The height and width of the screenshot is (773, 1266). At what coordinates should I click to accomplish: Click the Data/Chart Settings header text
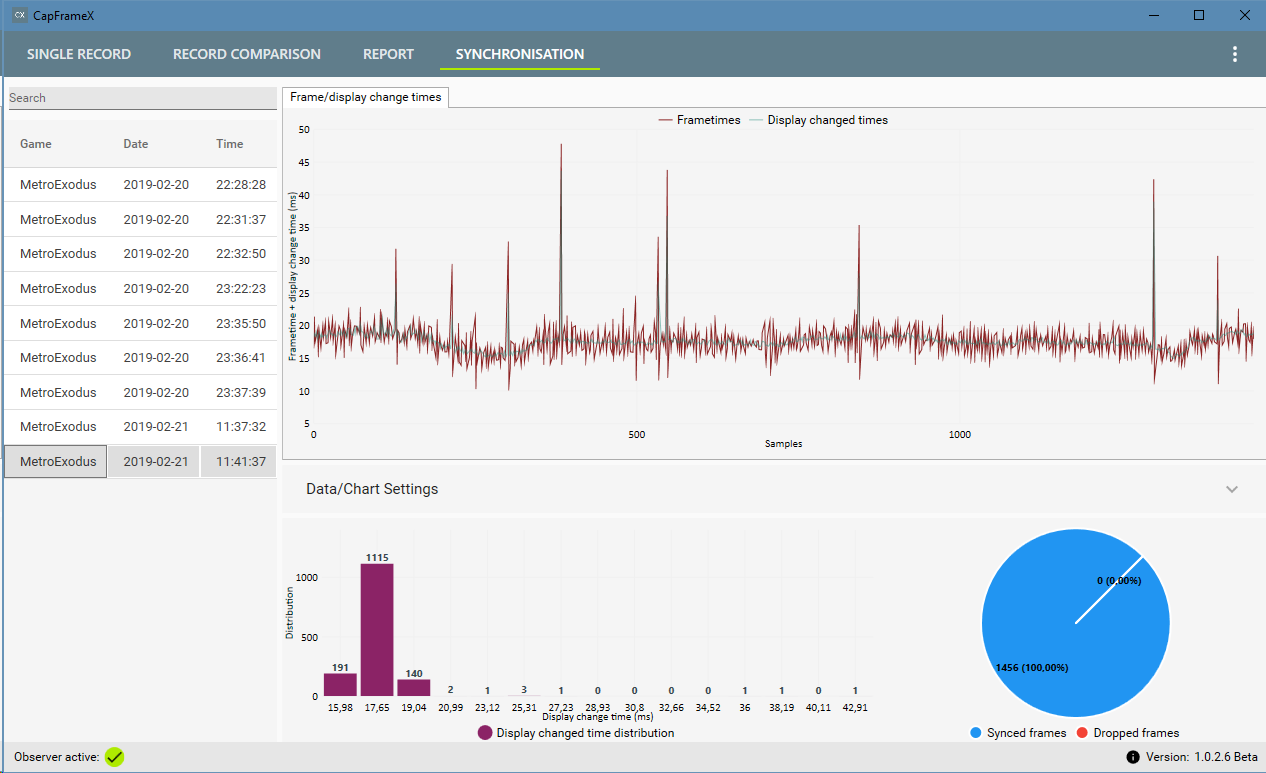coord(372,489)
